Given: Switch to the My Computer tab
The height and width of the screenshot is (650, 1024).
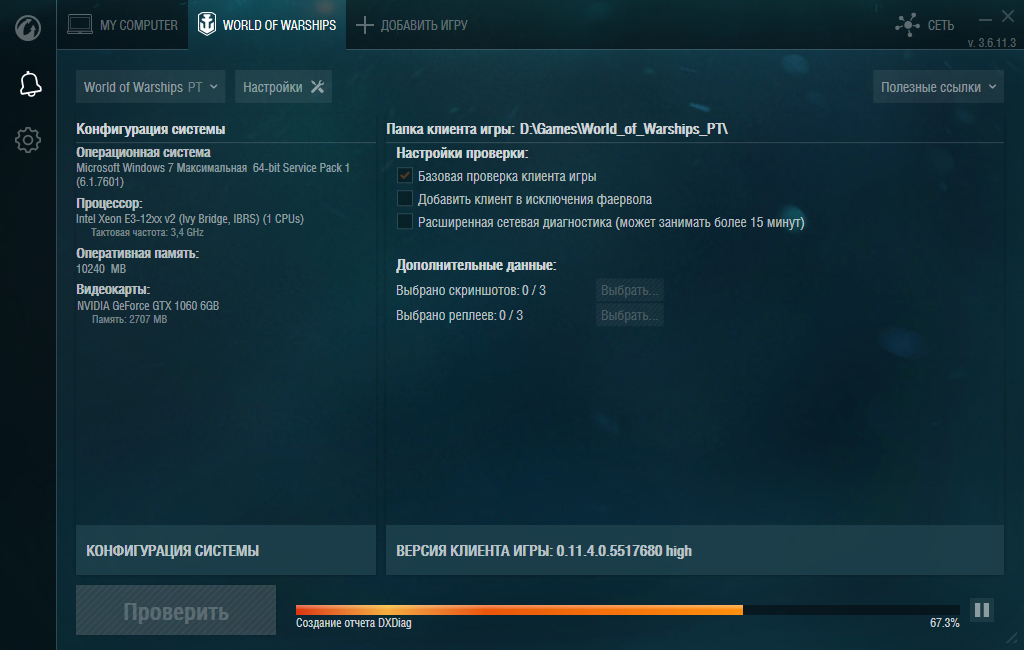Looking at the screenshot, I should point(123,25).
